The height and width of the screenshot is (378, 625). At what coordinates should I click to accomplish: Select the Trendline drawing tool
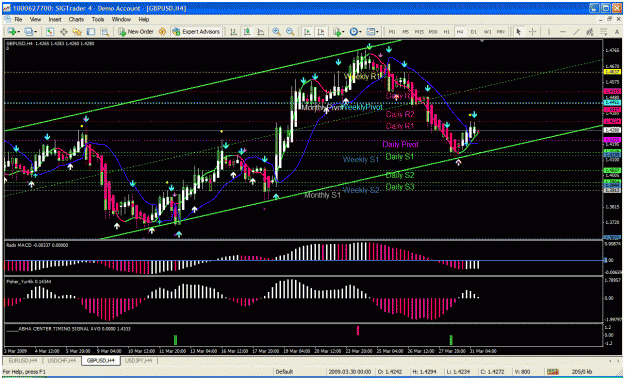(576, 32)
